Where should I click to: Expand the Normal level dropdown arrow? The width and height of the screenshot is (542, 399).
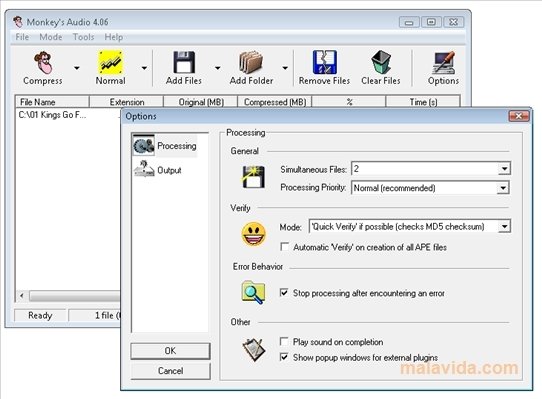coord(144,68)
